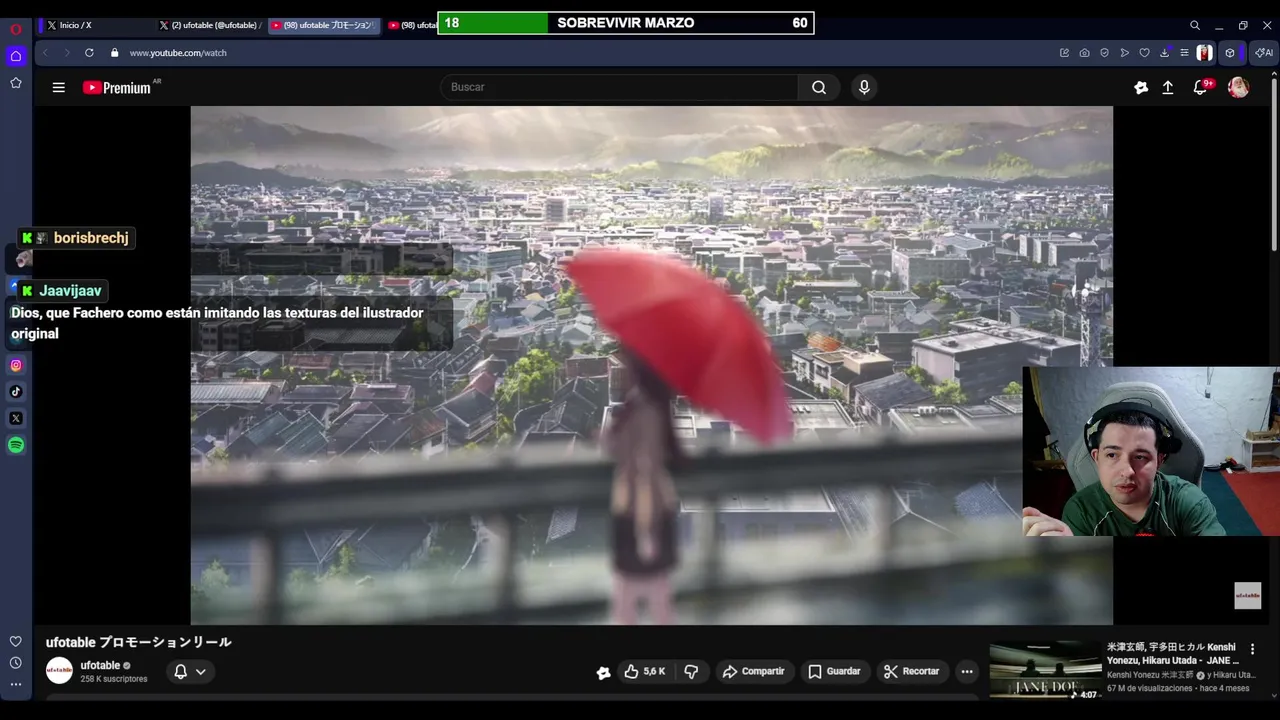Screen dimensions: 1280x720
Task: Open the JANE DOE suggested video thumbnail
Action: (x=1045, y=671)
